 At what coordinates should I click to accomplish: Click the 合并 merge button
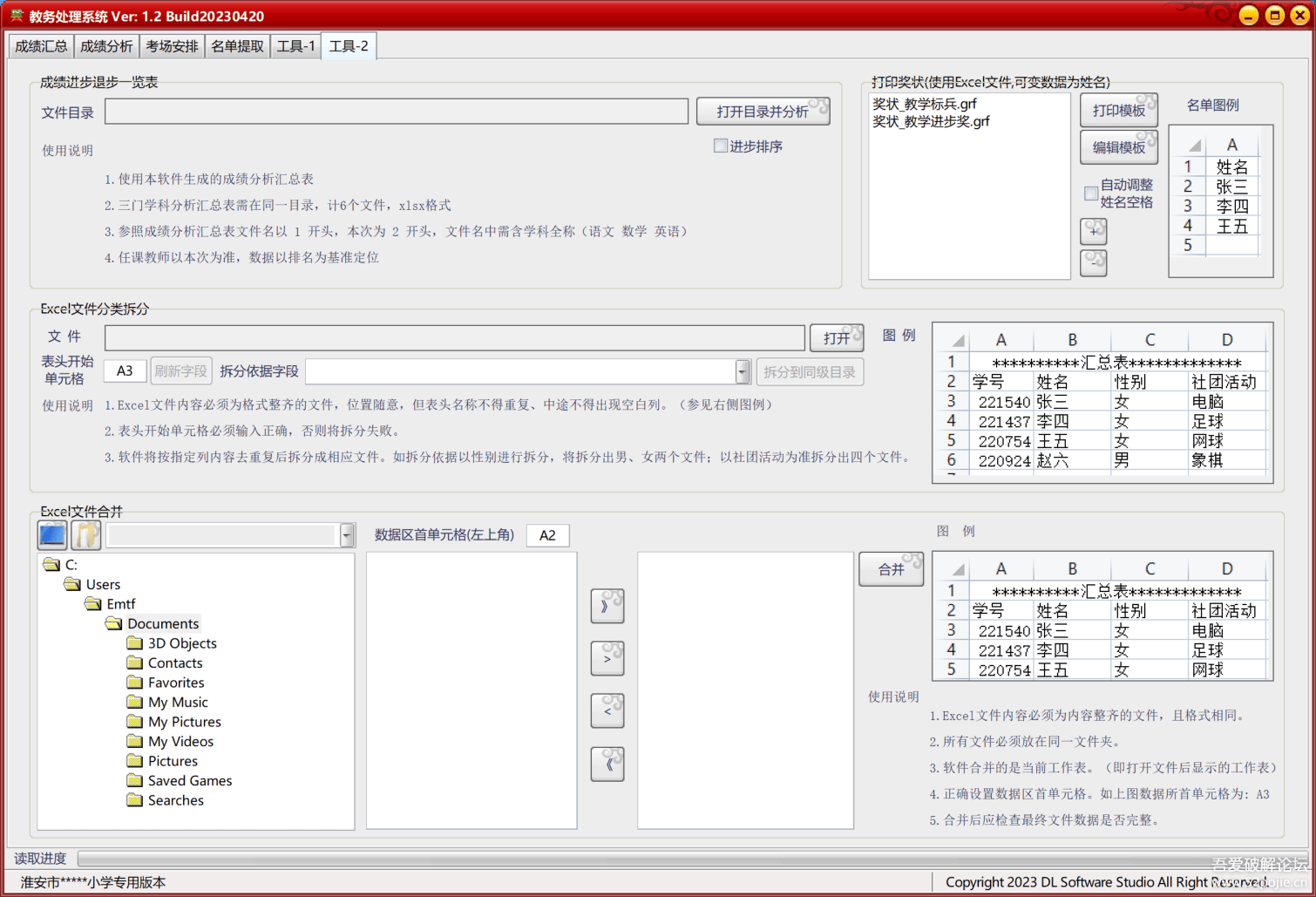tap(891, 569)
